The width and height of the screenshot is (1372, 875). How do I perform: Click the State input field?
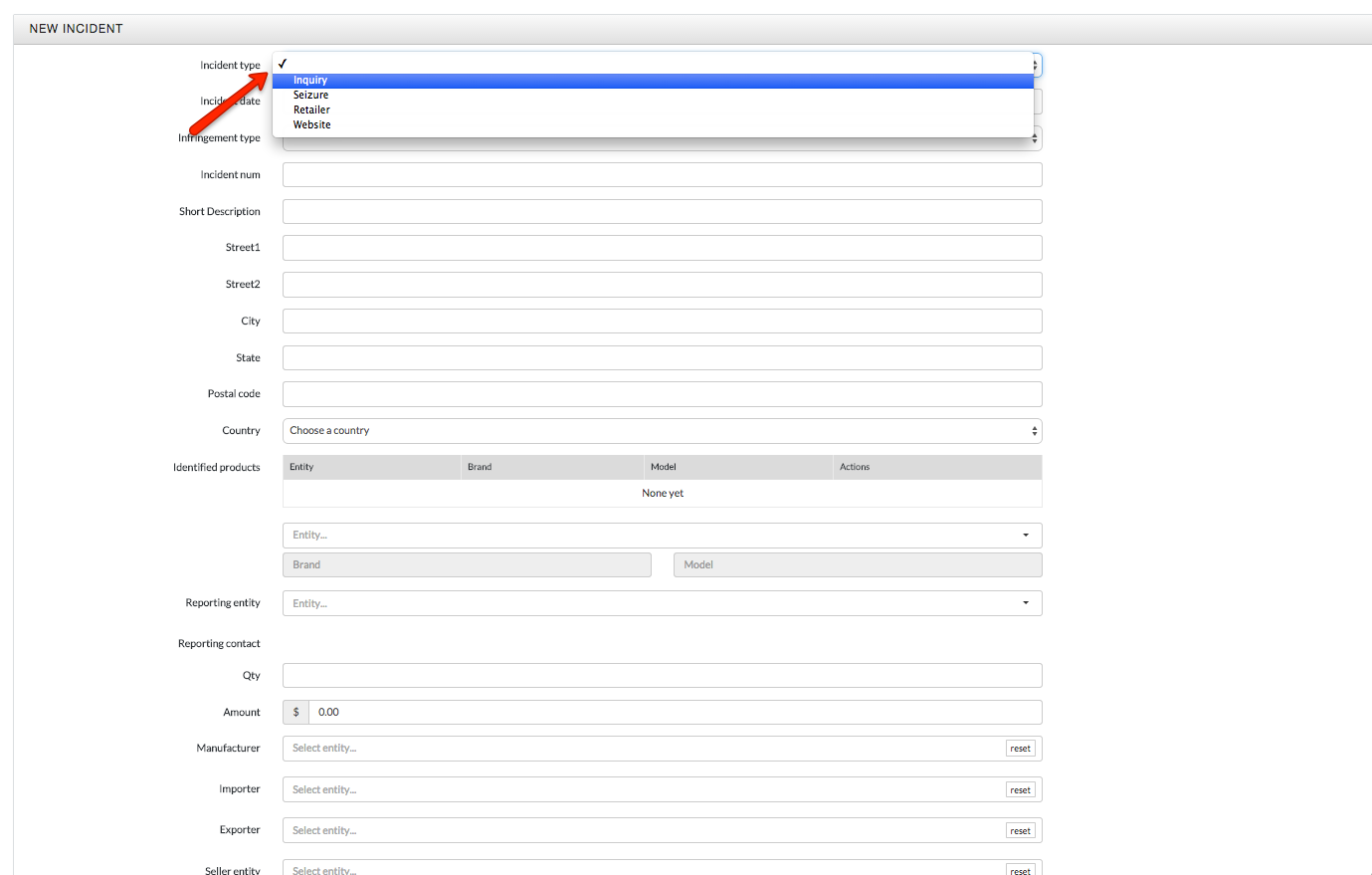coord(662,358)
